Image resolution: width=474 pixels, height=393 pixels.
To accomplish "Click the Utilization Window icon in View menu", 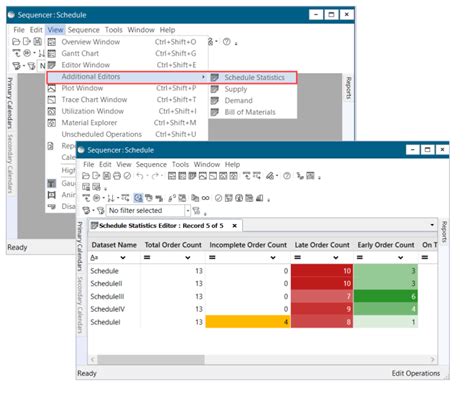I will [52, 111].
